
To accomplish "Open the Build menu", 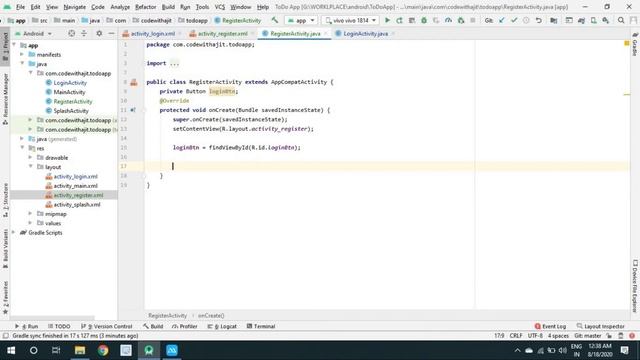I will pyautogui.click(x=168, y=7).
